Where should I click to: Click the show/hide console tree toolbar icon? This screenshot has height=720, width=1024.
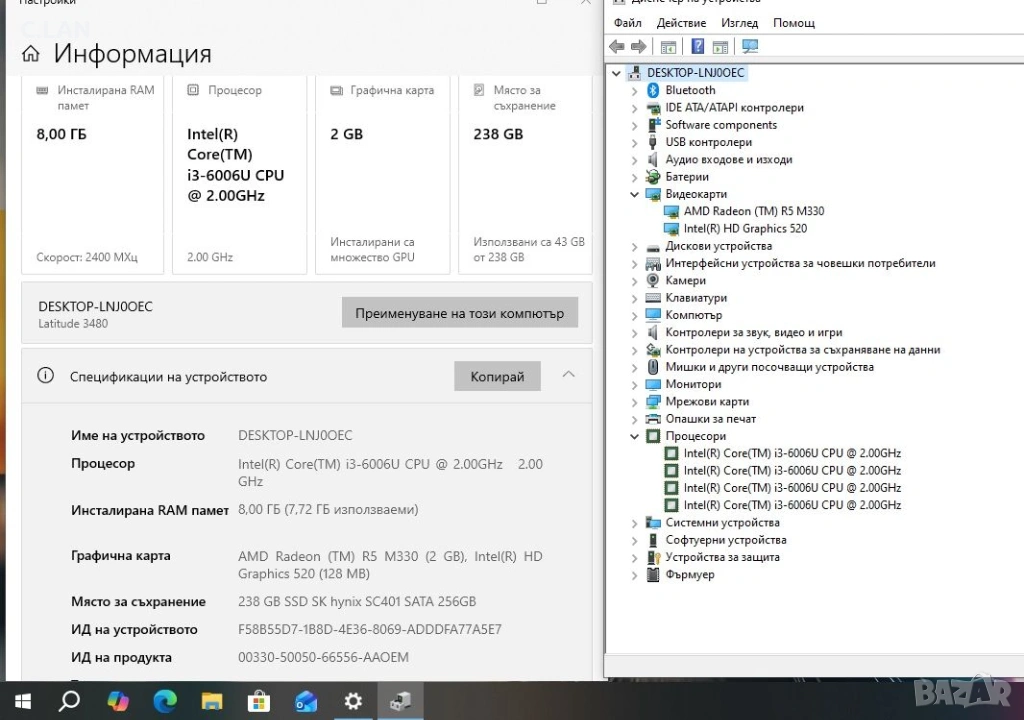click(668, 47)
